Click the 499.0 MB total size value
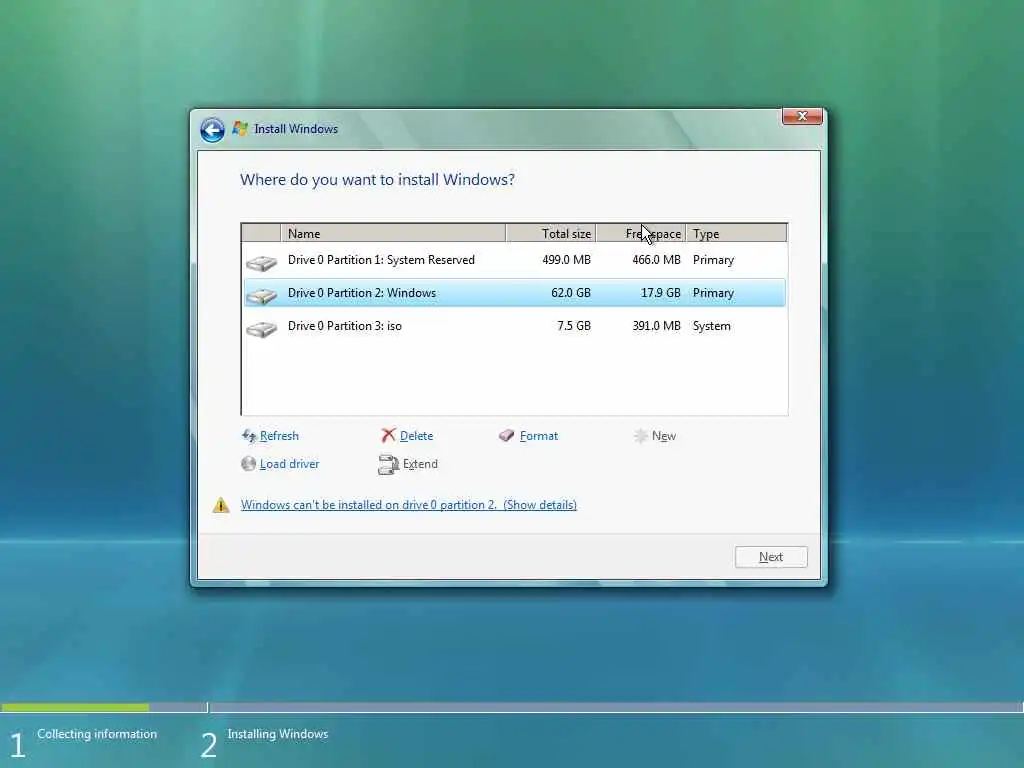The width and height of the screenshot is (1024, 768). (566, 260)
